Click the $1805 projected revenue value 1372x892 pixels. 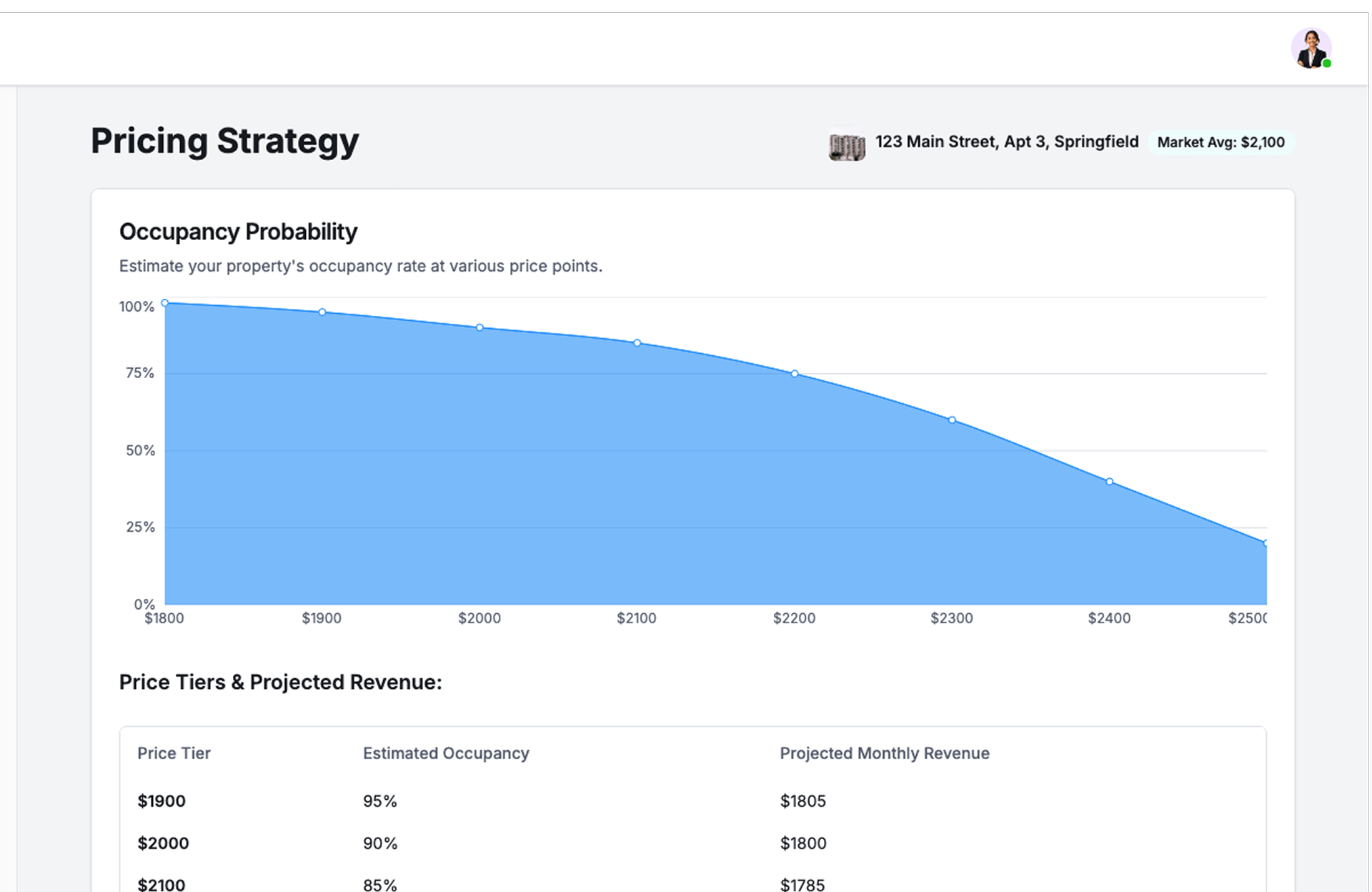[802, 801]
